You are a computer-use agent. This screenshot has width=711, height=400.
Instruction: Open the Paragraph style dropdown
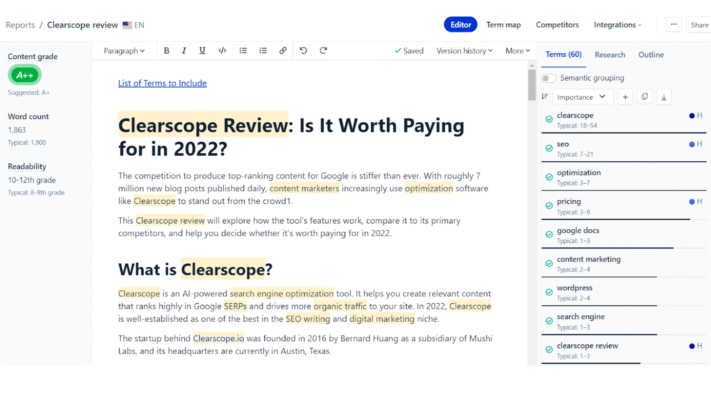(x=124, y=51)
